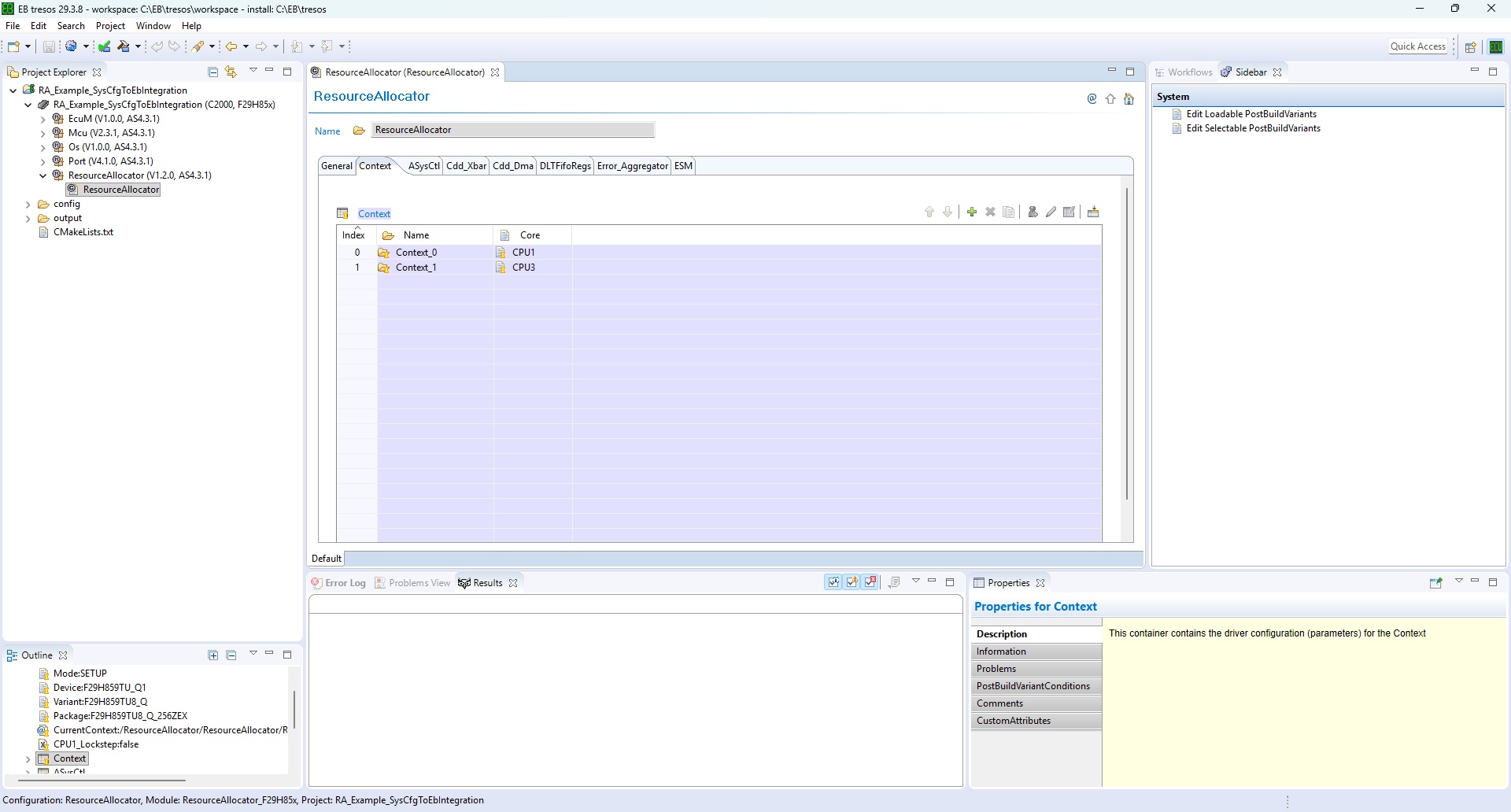Click the New wizard toolbar icon
The width and height of the screenshot is (1511, 812).
point(13,46)
